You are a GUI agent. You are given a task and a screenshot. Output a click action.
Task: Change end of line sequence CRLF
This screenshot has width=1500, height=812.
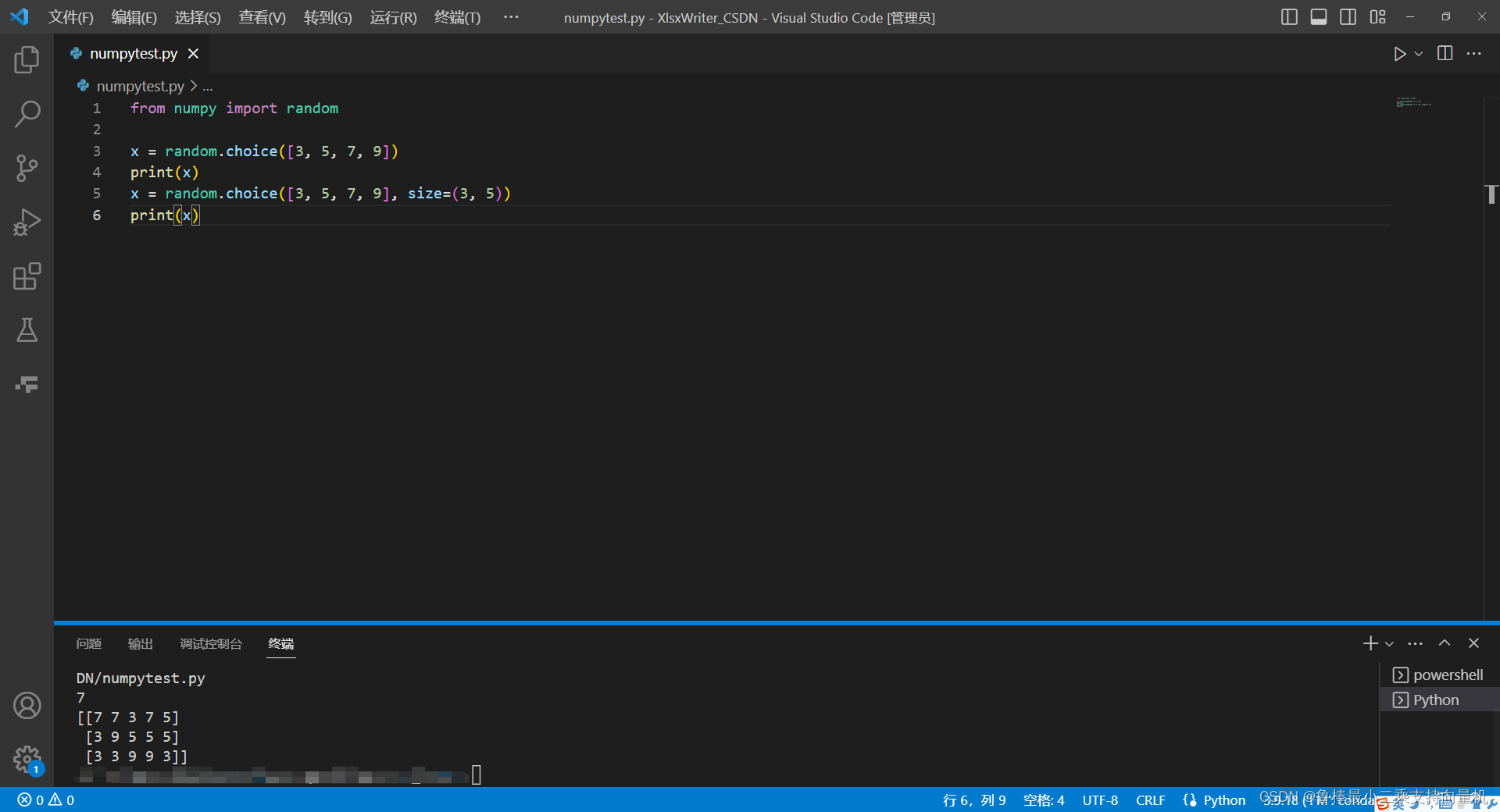tap(1150, 800)
